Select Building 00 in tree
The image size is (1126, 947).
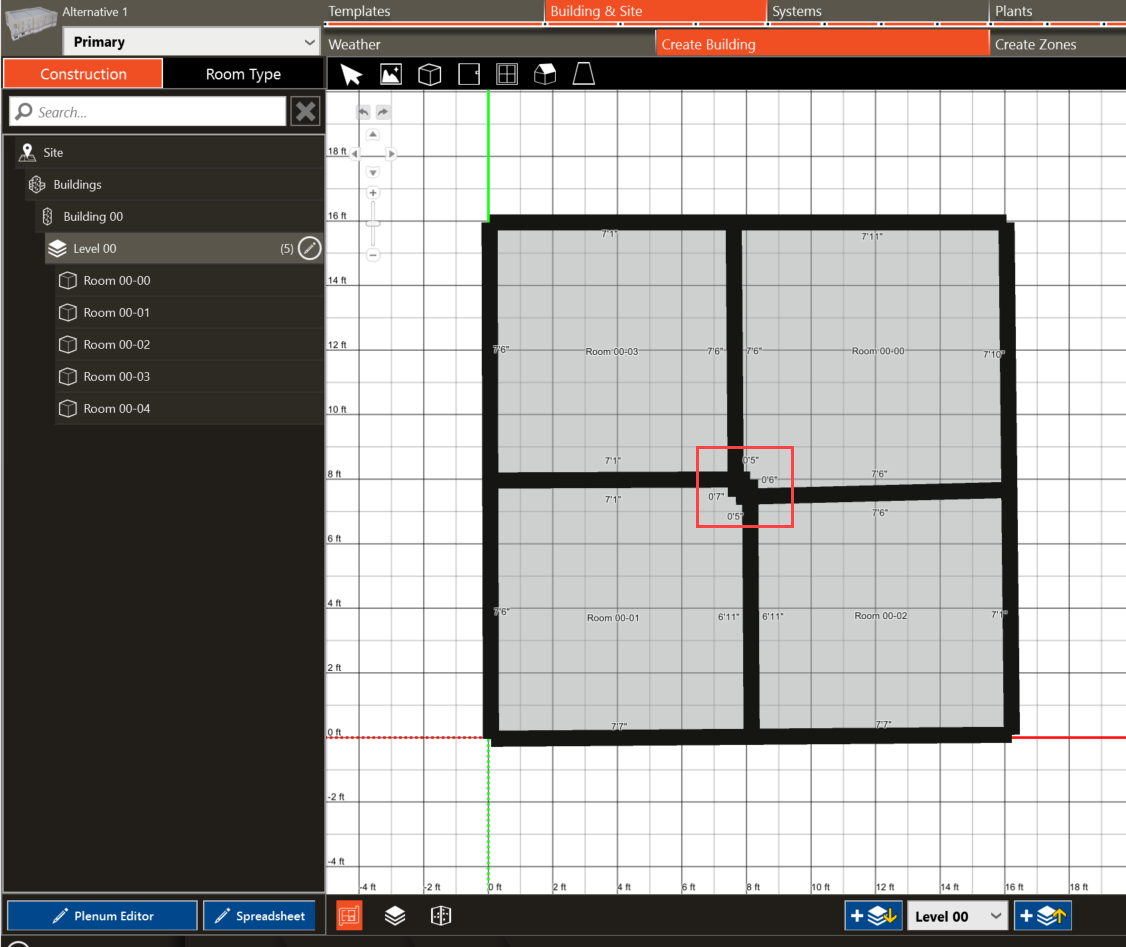180,216
